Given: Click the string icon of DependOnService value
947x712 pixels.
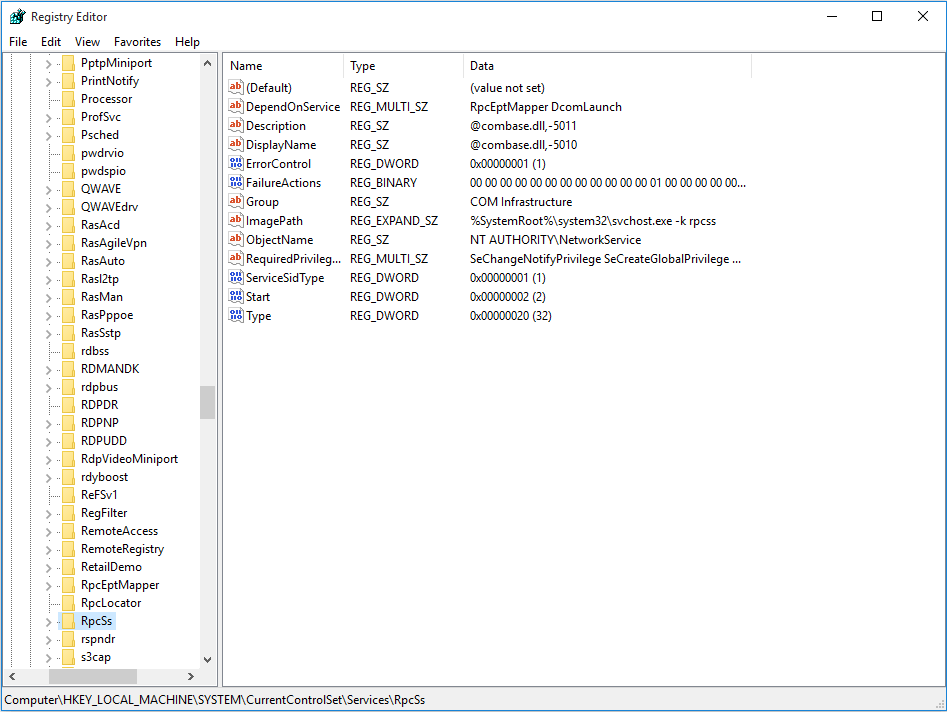Looking at the screenshot, I should (236, 106).
